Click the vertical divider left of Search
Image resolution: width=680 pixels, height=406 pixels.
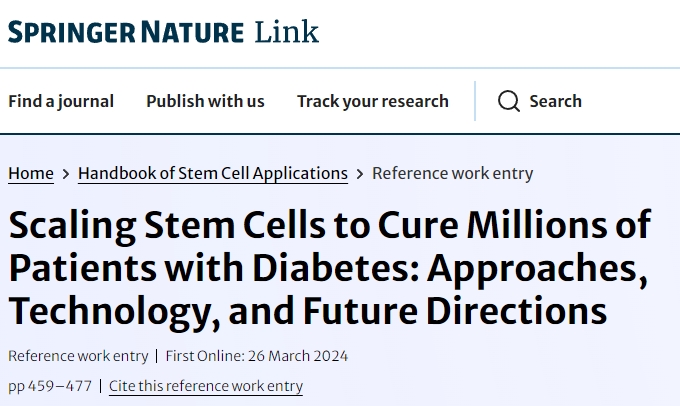[474, 101]
